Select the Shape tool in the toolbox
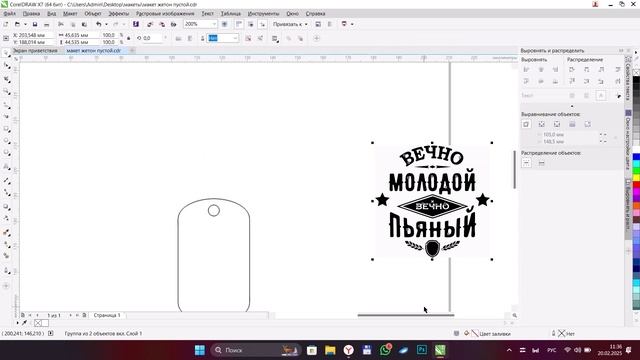This screenshot has width=640, height=360. [x=6, y=66]
